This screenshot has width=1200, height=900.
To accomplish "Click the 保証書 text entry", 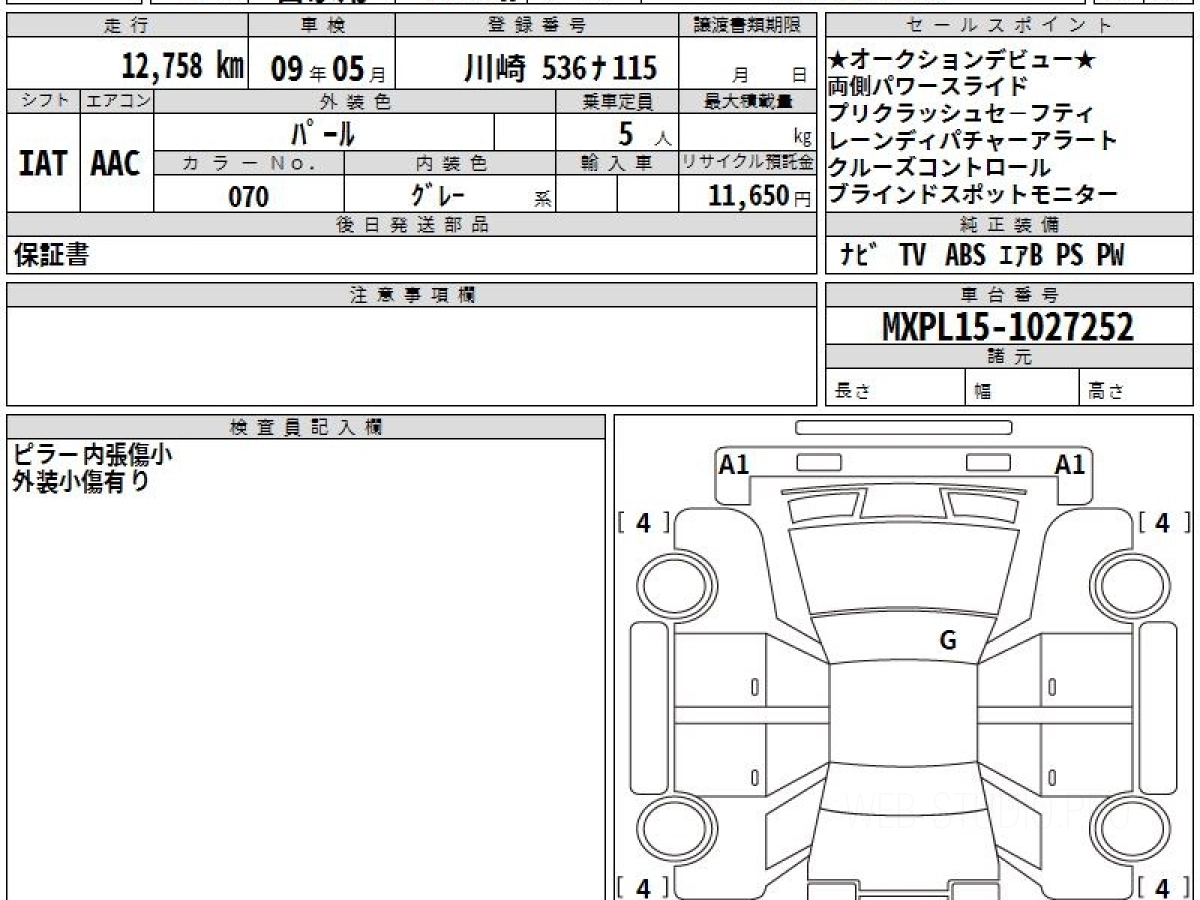I will coord(51,256).
